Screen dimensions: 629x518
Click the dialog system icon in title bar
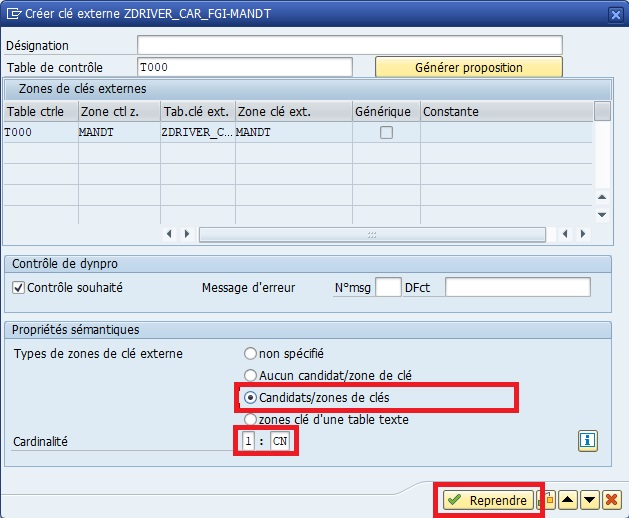pyautogui.click(x=13, y=13)
